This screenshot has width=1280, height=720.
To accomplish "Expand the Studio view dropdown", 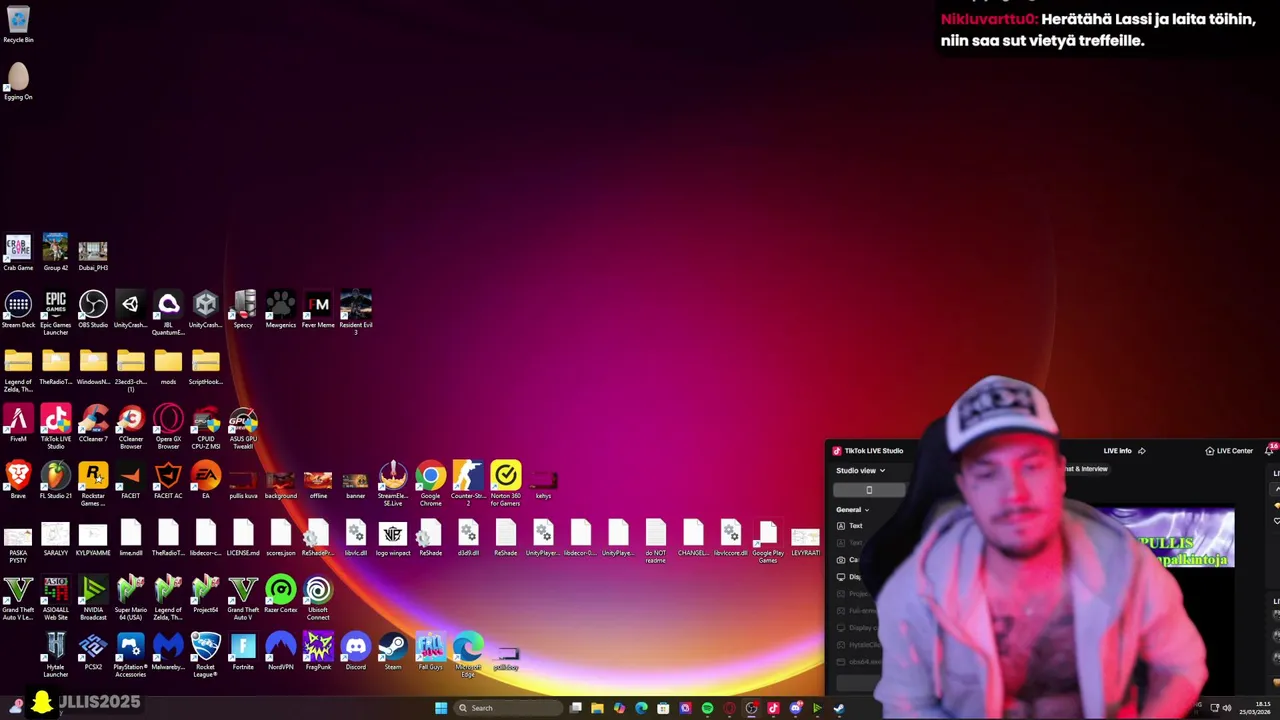I will (x=860, y=470).
